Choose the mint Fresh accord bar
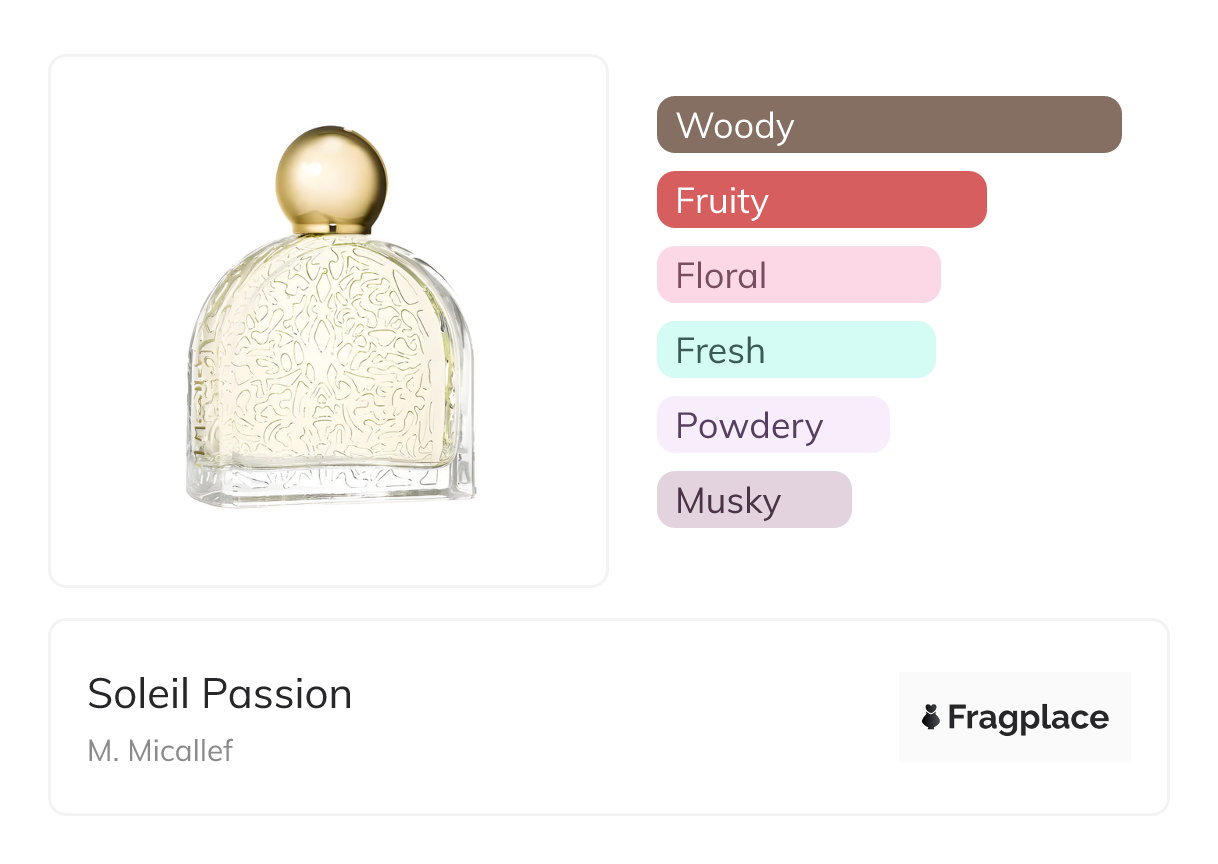Viewport: 1218px width, 864px height. (795, 350)
